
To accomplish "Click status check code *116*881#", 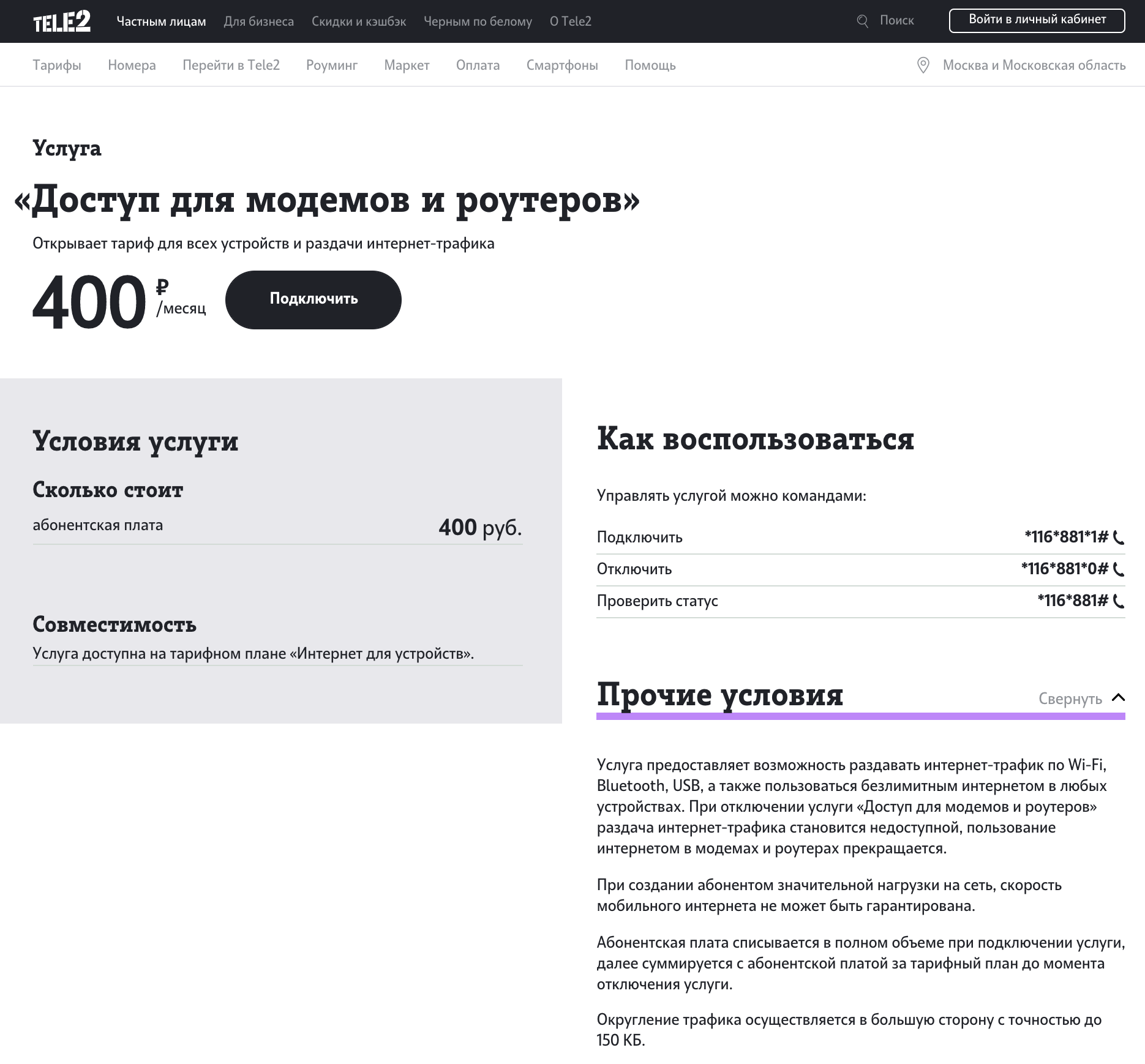I will pyautogui.click(x=1072, y=601).
